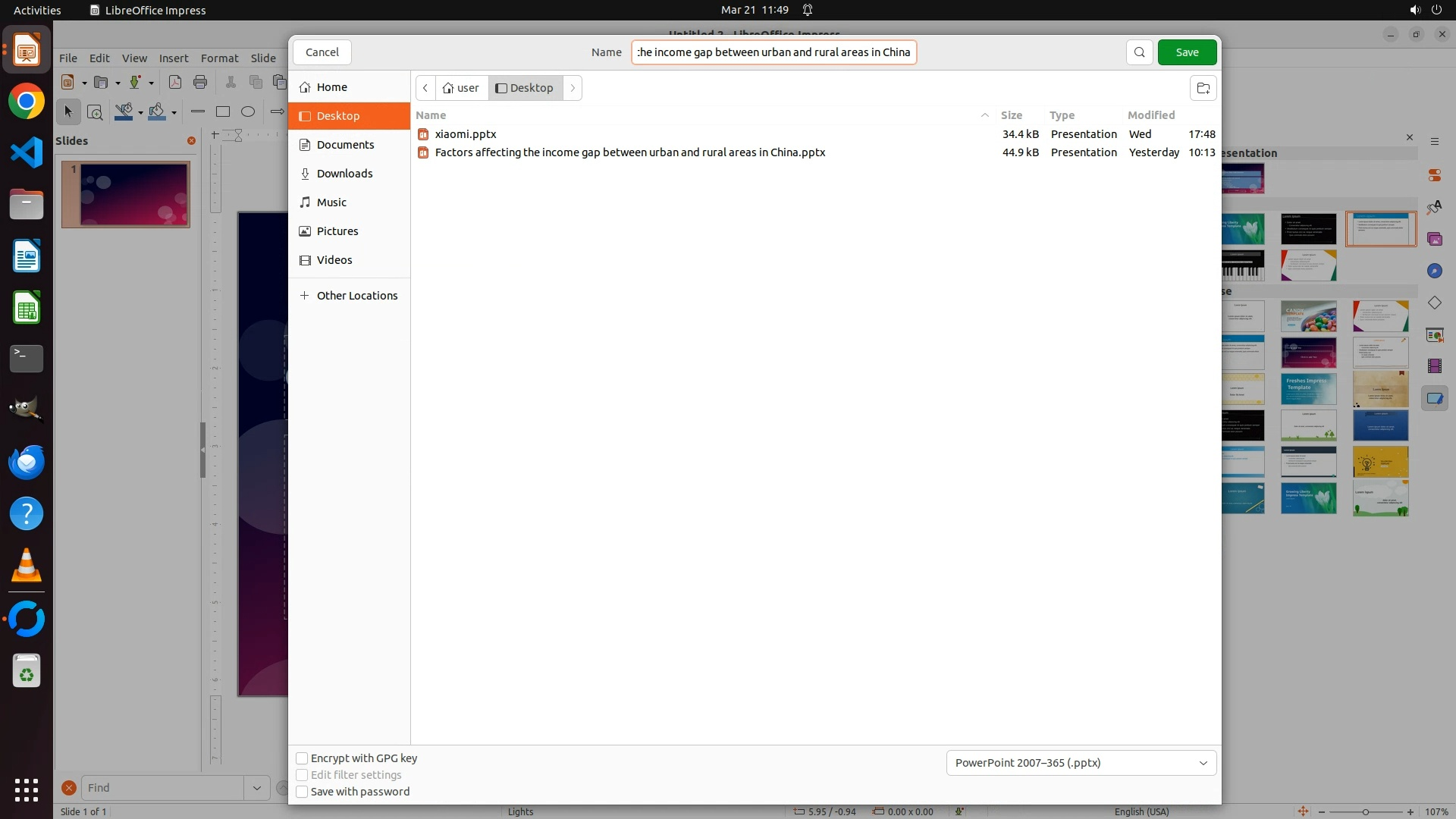1456x819 pixels.
Task: Click the file Name input field
Action: pos(773,52)
